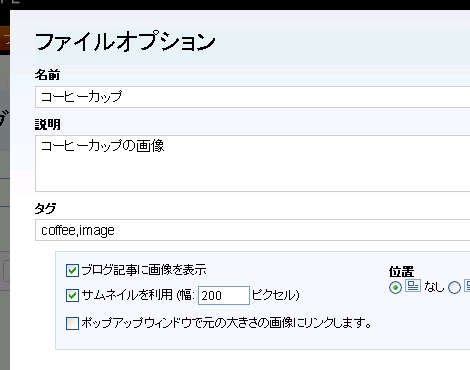
Task: Select the second position radio button after なし
Action: pos(454,287)
